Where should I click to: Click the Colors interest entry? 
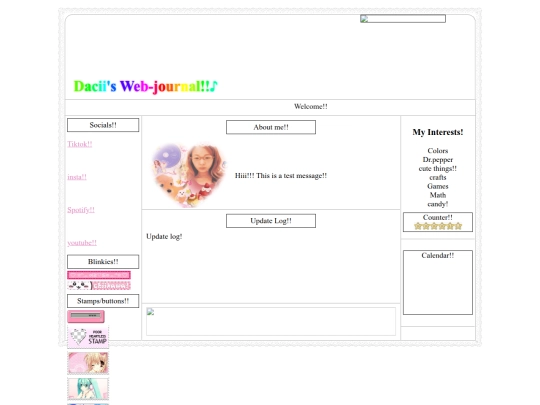tap(438, 151)
